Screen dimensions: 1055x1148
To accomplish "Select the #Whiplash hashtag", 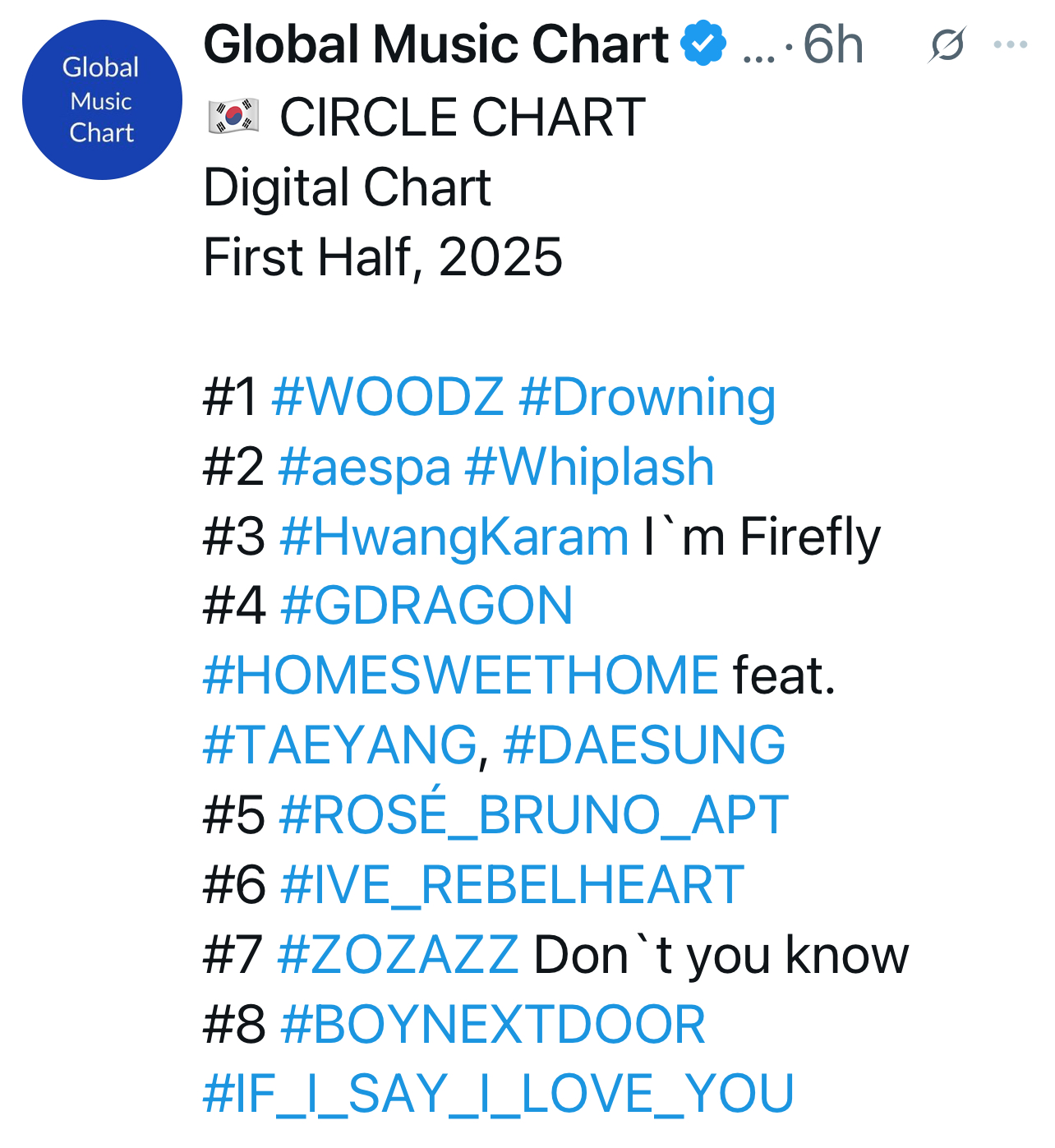I will (590, 468).
